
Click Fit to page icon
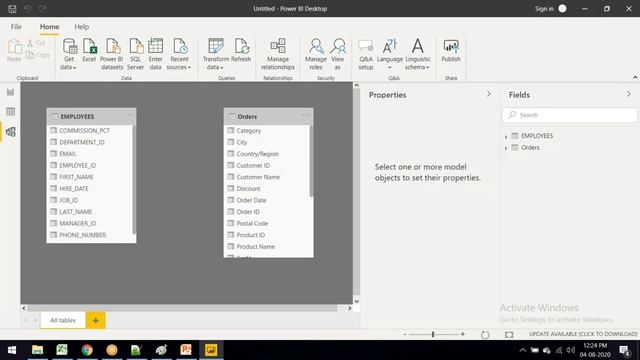pos(509,335)
